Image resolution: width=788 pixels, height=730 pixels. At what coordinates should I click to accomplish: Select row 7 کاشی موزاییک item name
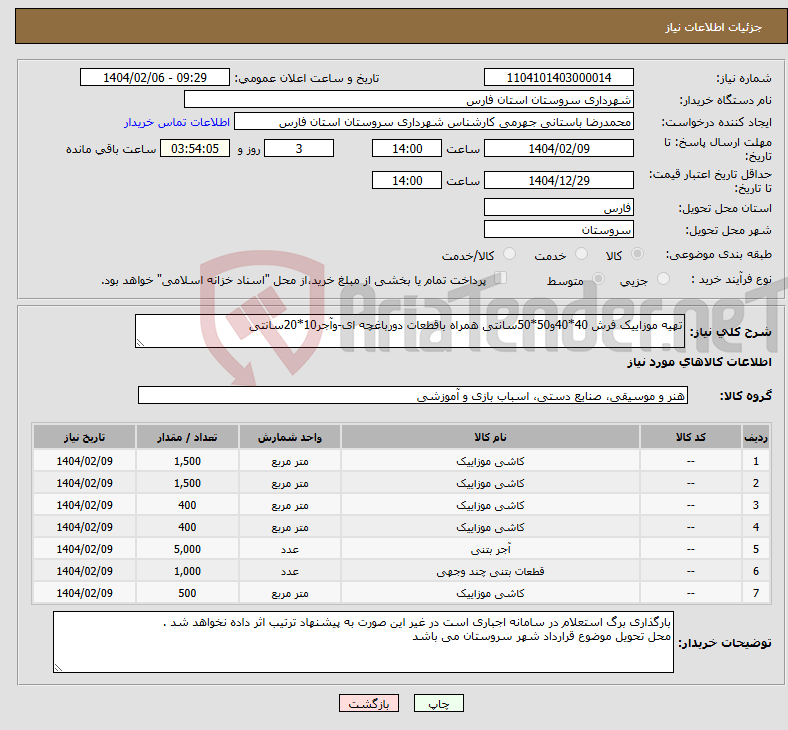coord(490,593)
